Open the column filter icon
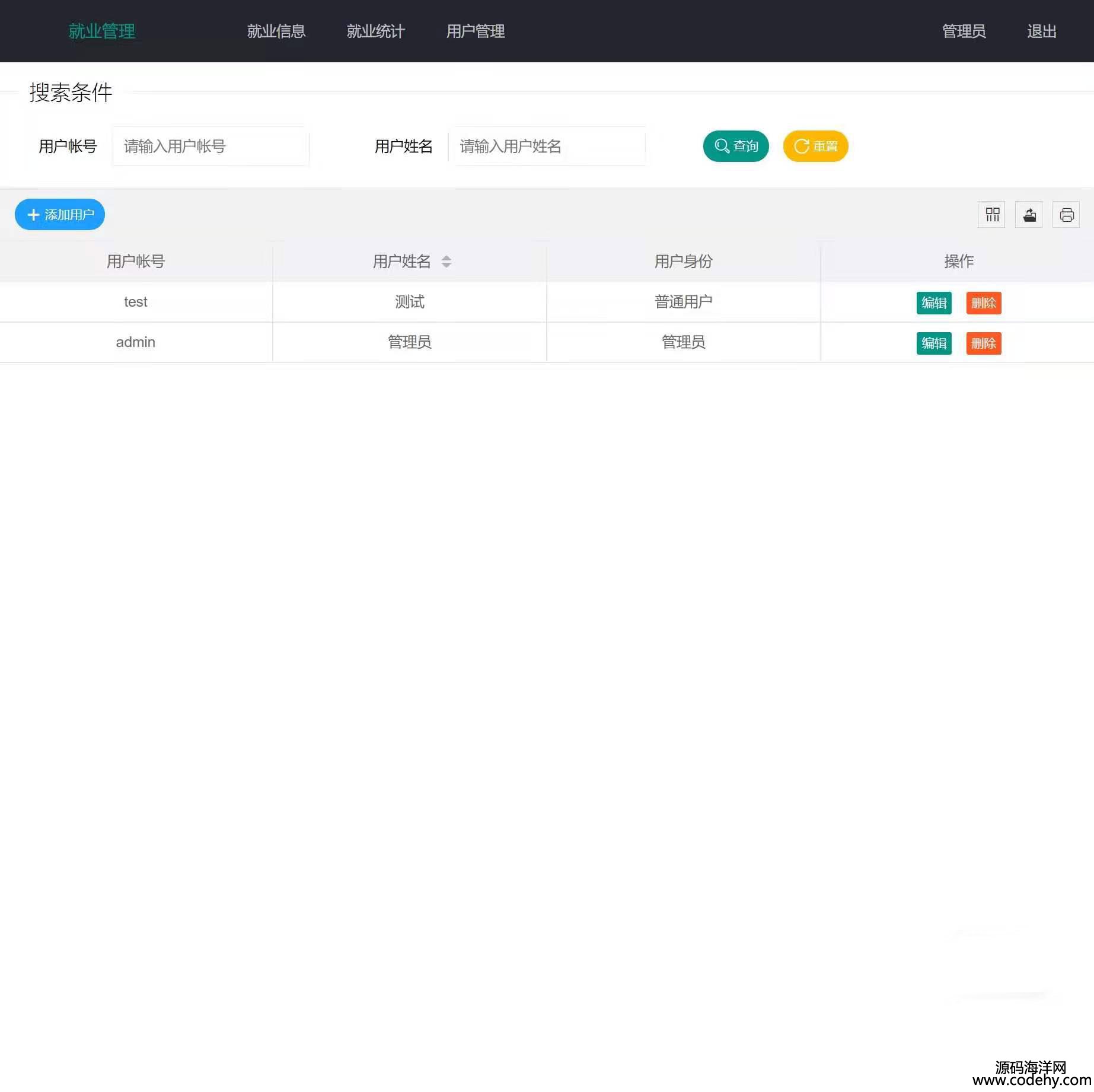 [991, 215]
